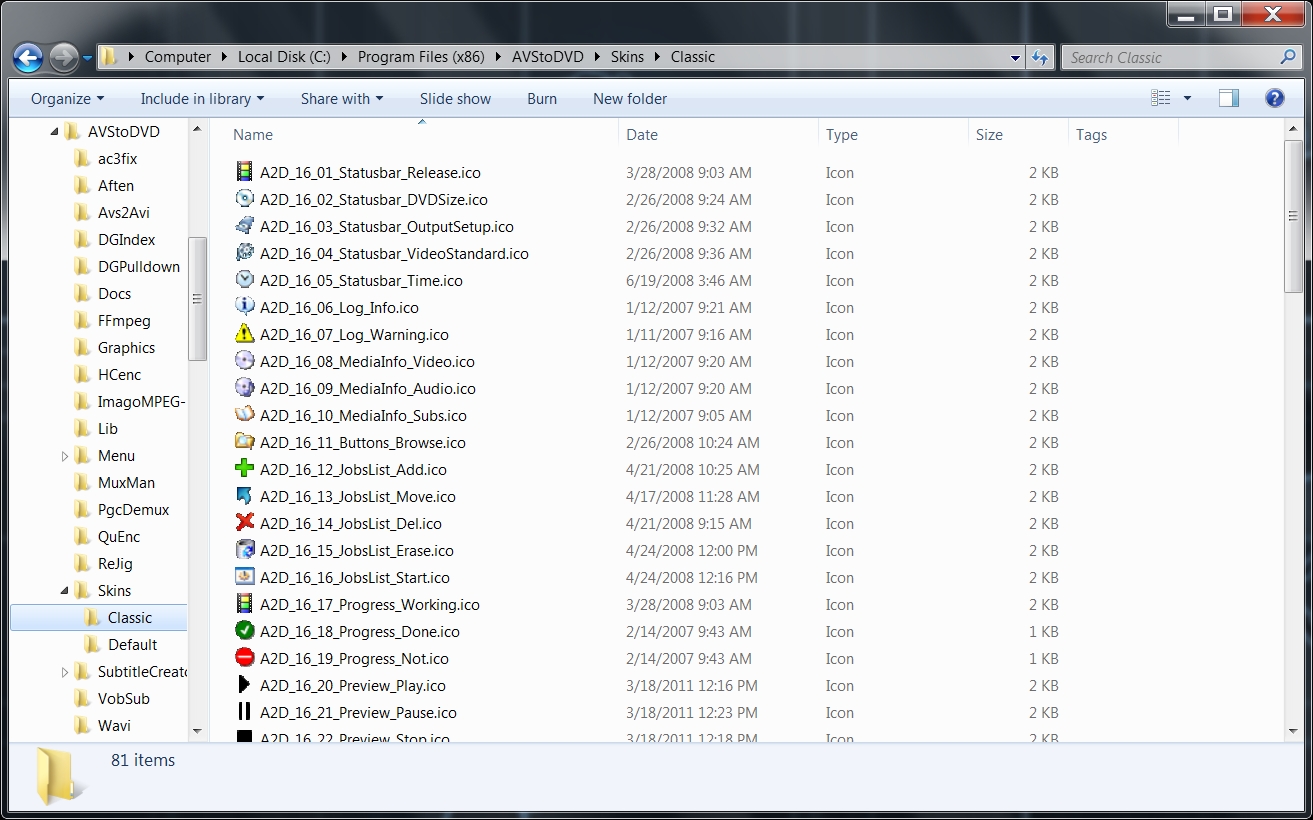Collapse the AVStoDVD folder tree node

pos(52,131)
